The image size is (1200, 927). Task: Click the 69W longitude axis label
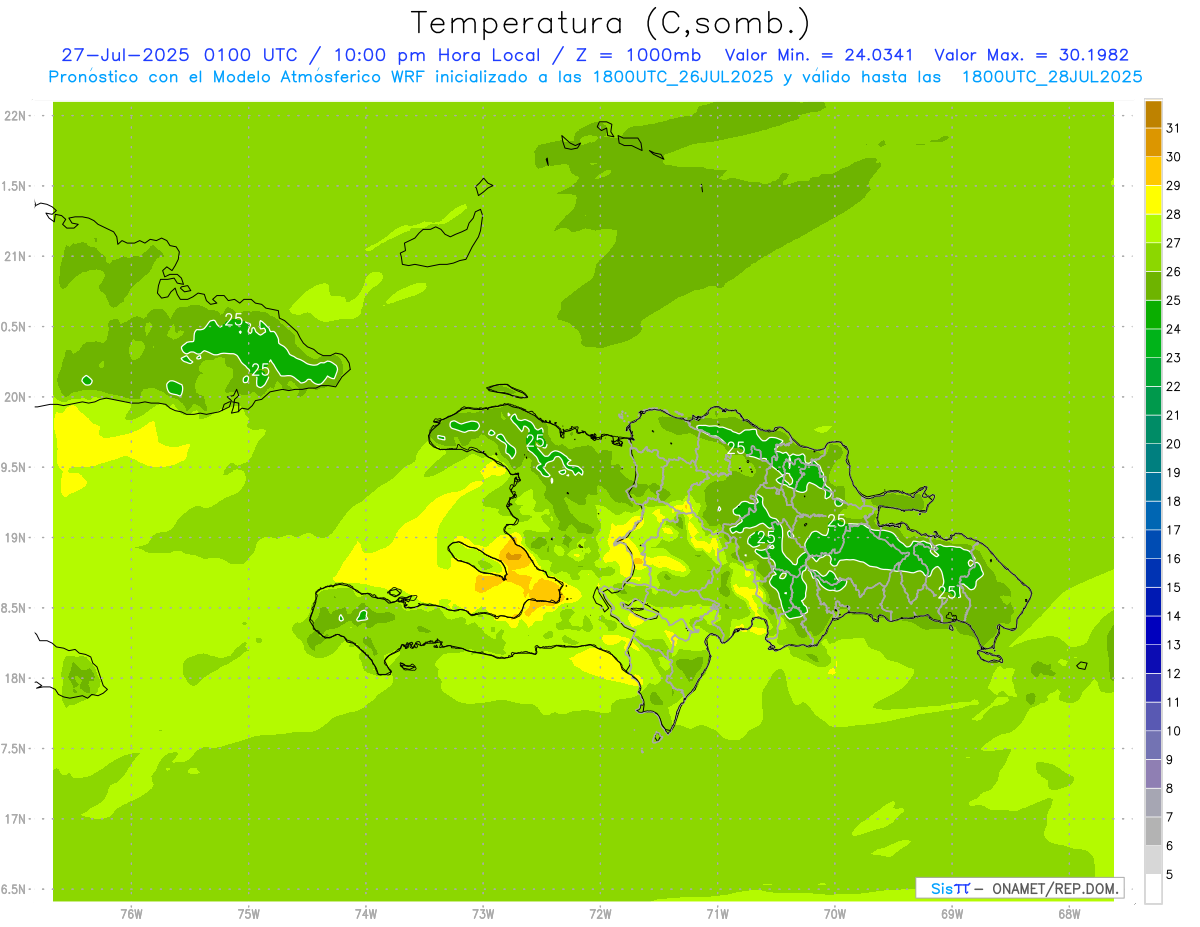(x=952, y=914)
